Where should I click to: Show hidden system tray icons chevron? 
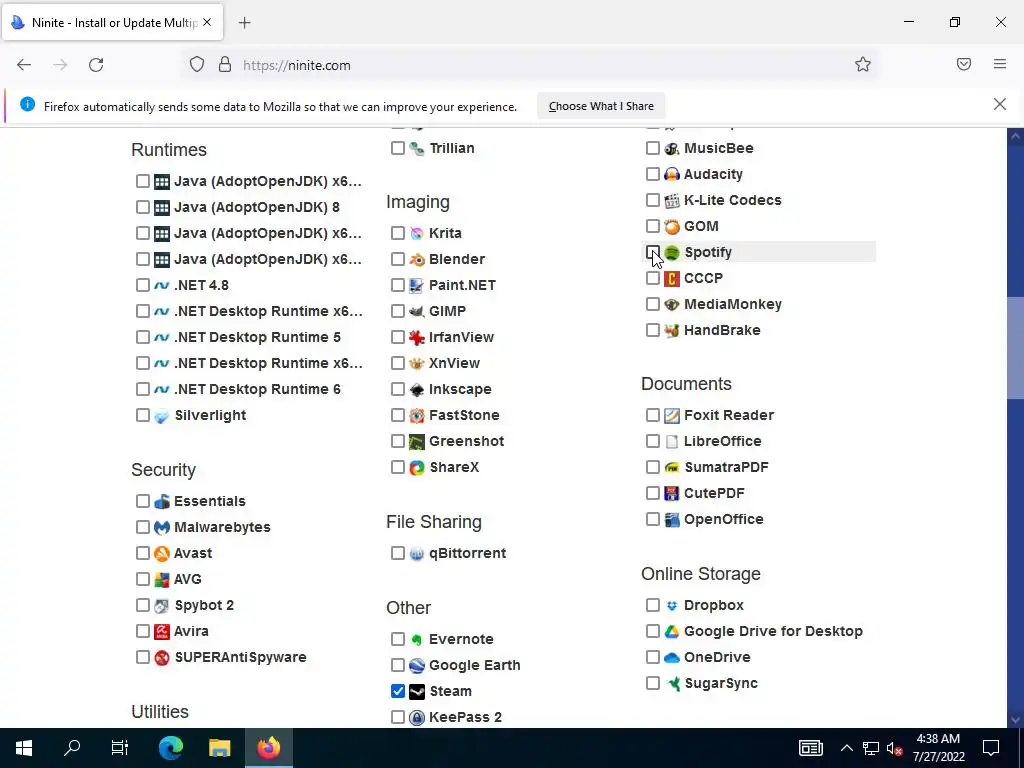tap(846, 748)
